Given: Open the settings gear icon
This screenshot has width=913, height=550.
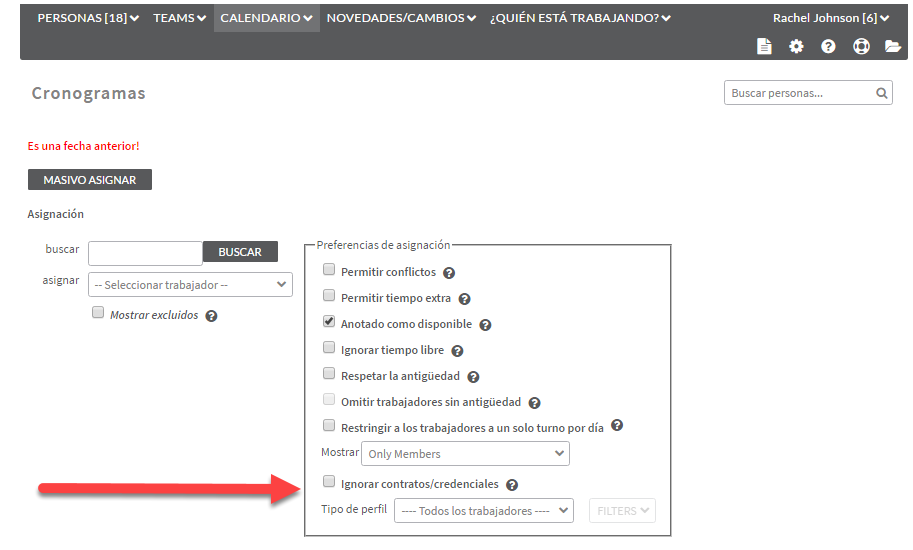Looking at the screenshot, I should coord(796,46).
